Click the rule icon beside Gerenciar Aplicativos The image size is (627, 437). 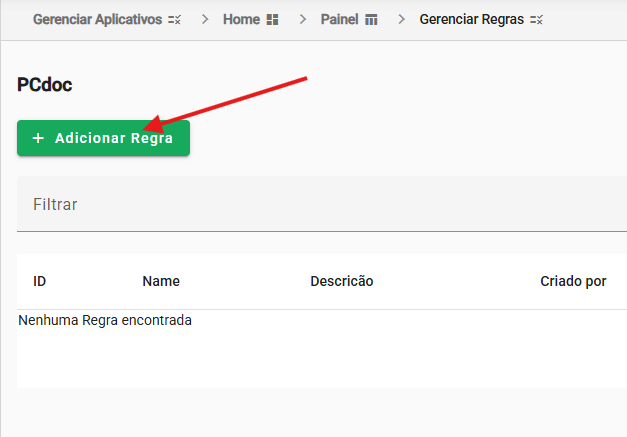[175, 20]
